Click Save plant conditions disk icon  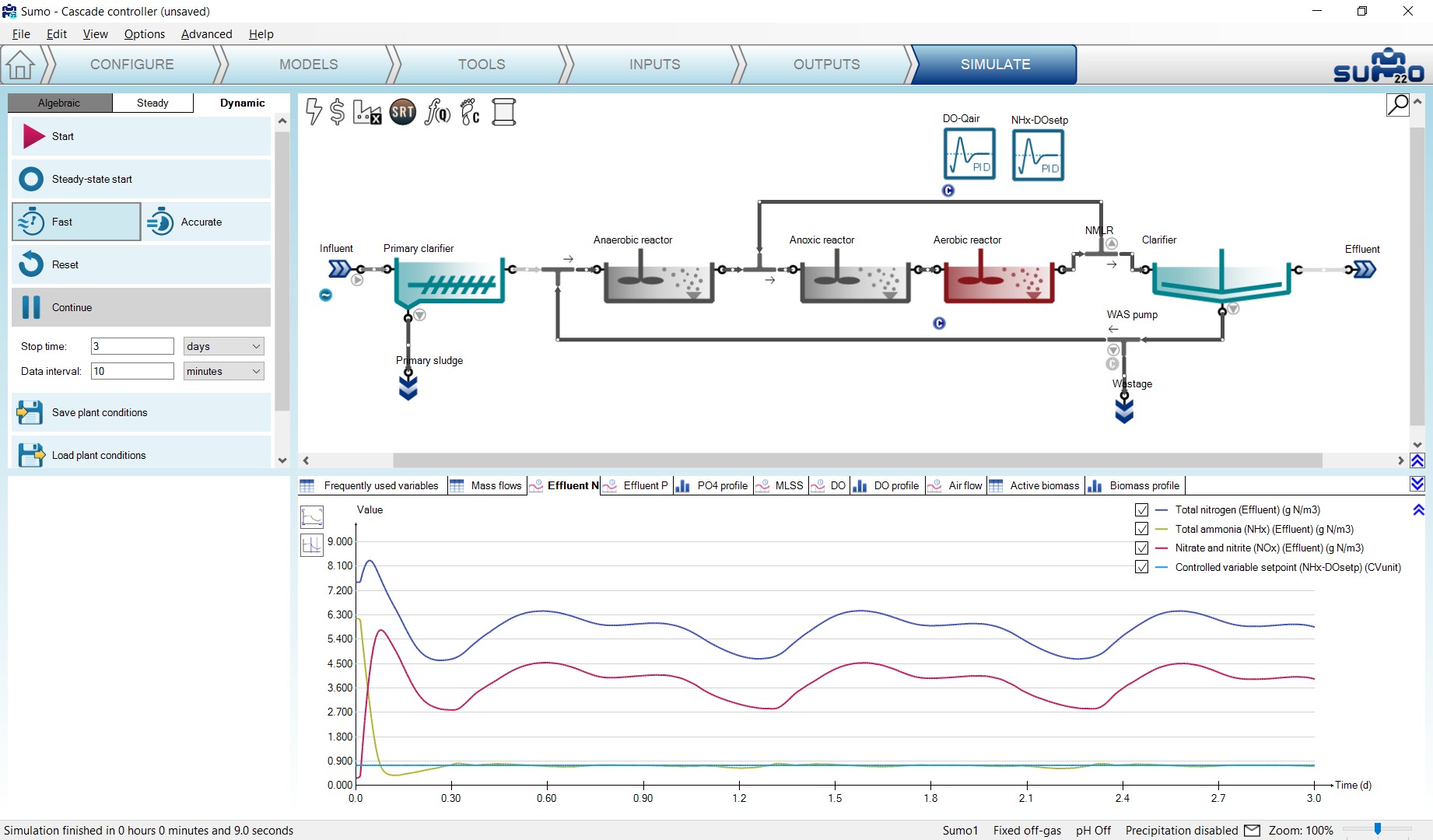[x=30, y=412]
